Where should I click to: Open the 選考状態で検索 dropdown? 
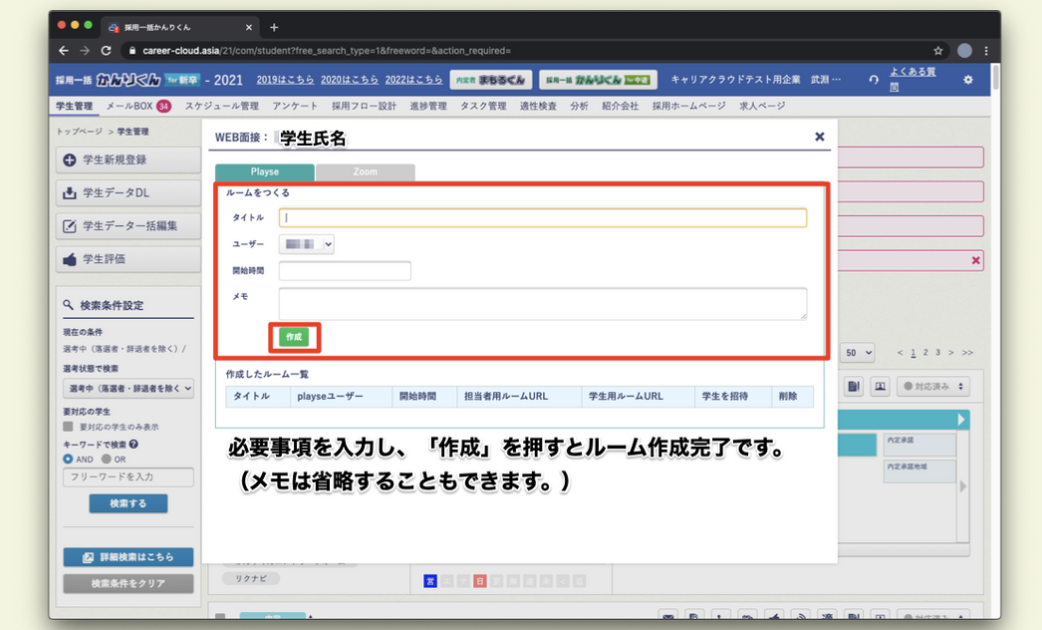[x=128, y=388]
